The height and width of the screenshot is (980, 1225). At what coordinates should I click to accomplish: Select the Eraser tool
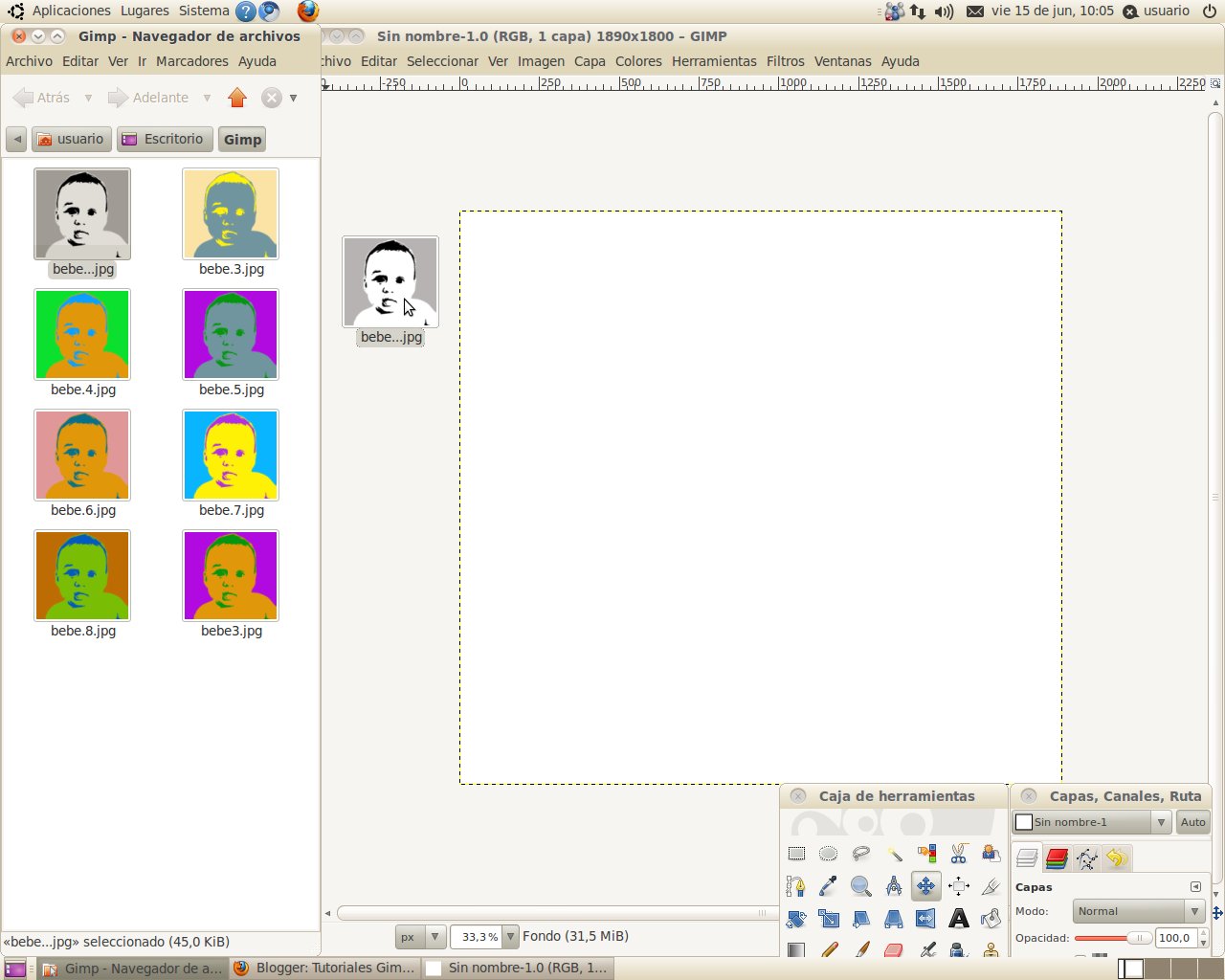pos(893,949)
